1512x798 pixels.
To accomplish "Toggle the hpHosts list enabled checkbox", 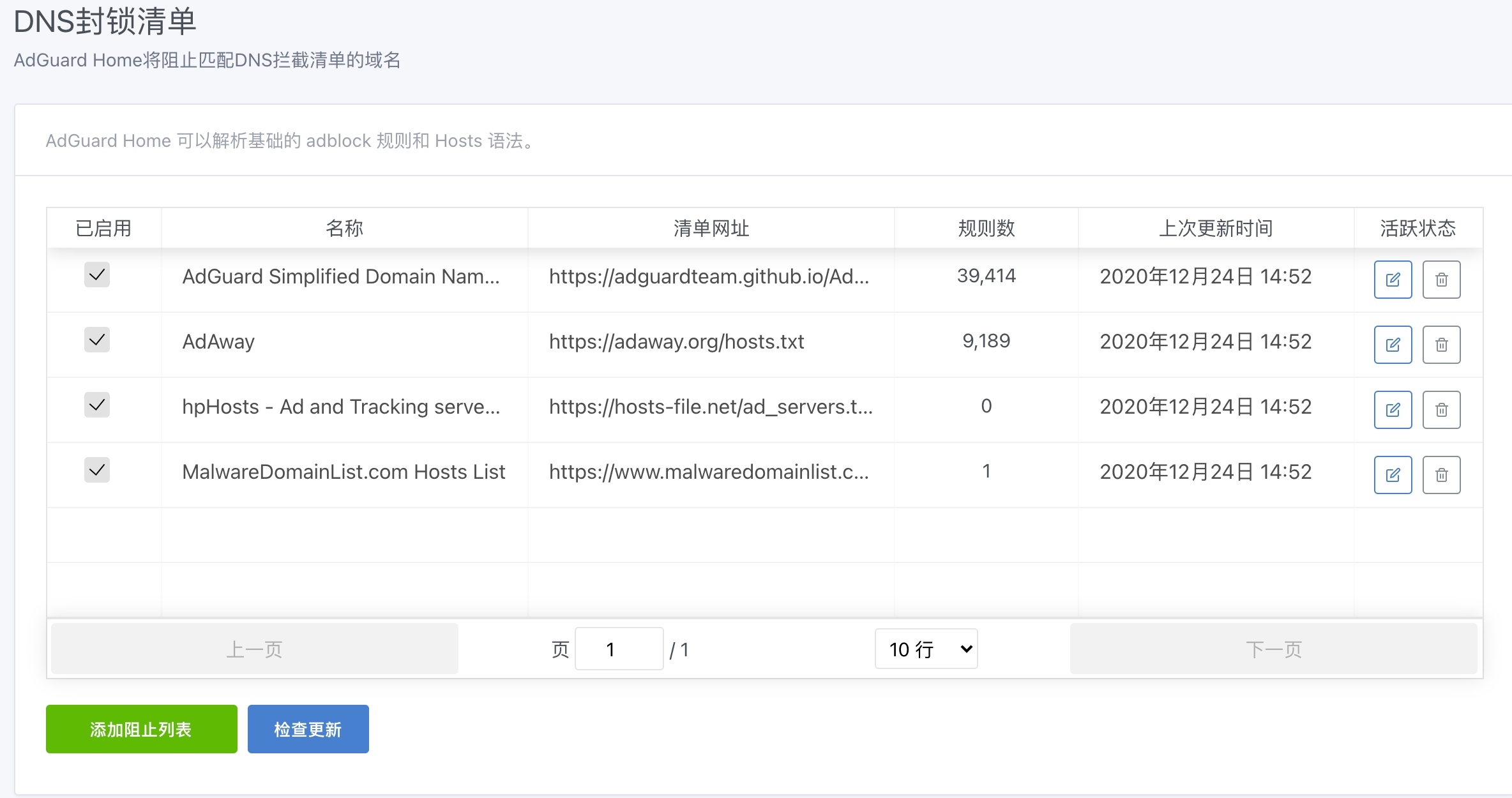I will 97,405.
